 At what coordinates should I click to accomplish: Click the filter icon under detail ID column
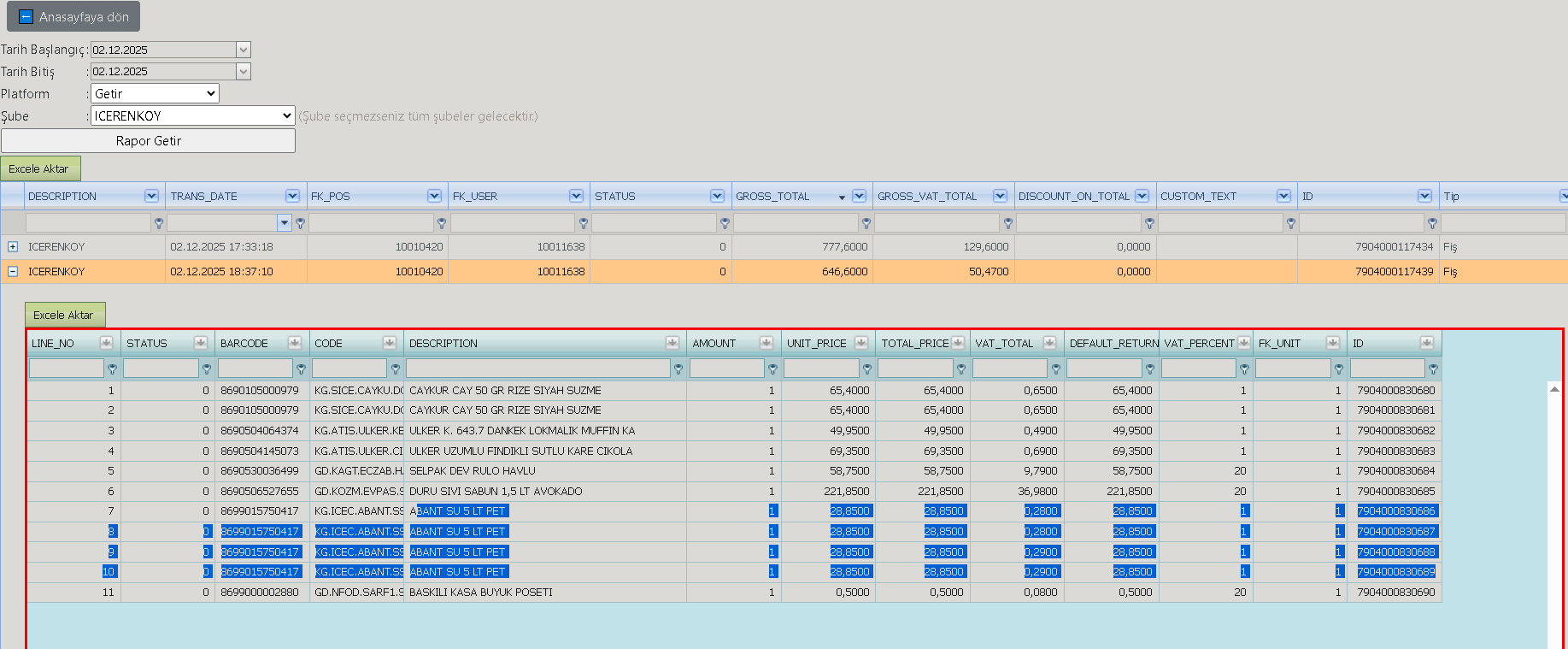[x=1433, y=369]
